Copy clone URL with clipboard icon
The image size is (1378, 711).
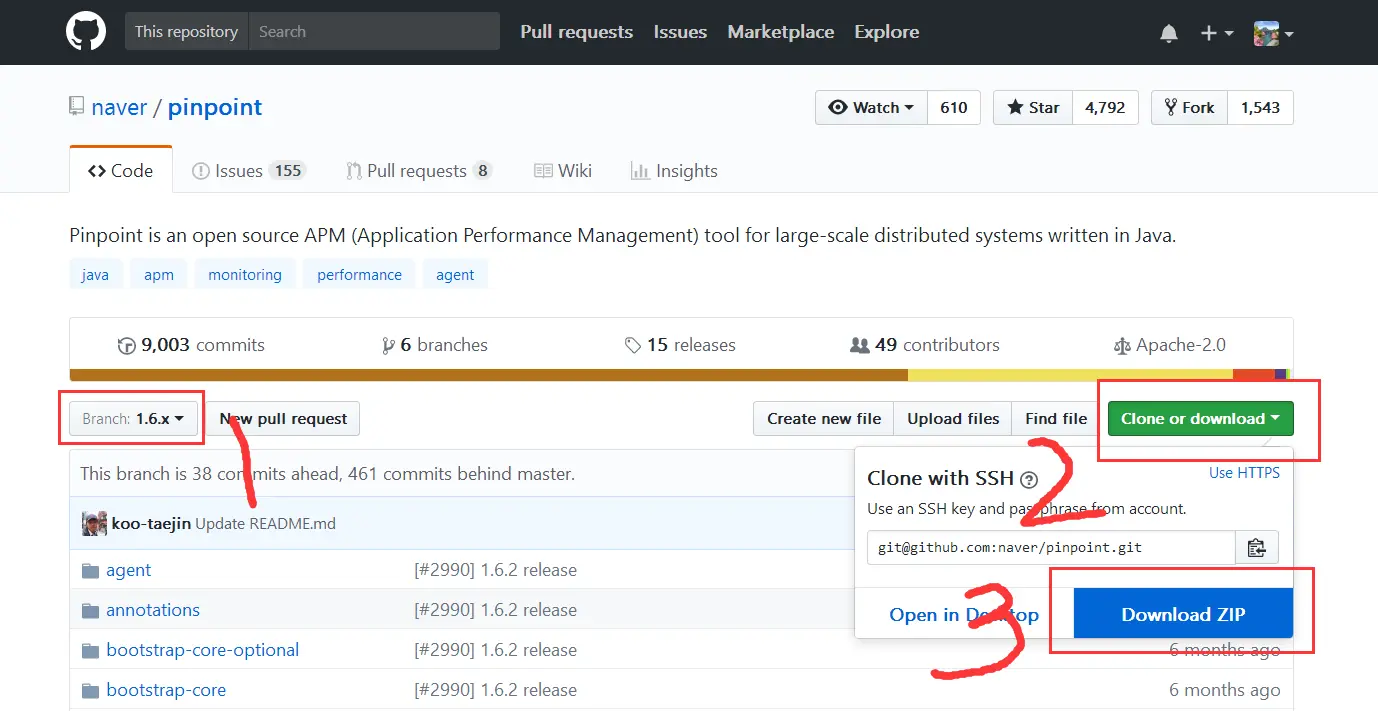1257,548
